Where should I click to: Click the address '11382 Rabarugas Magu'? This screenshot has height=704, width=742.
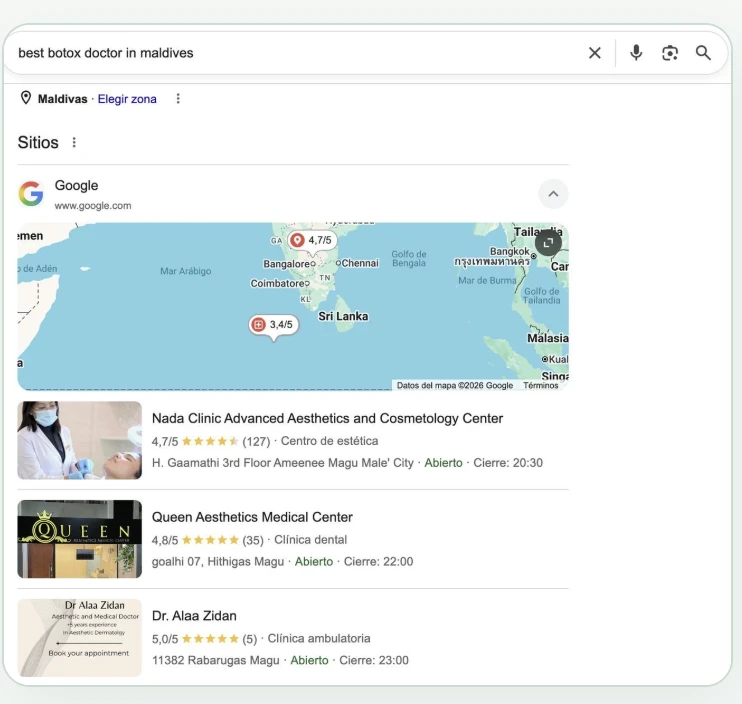[x=215, y=660]
